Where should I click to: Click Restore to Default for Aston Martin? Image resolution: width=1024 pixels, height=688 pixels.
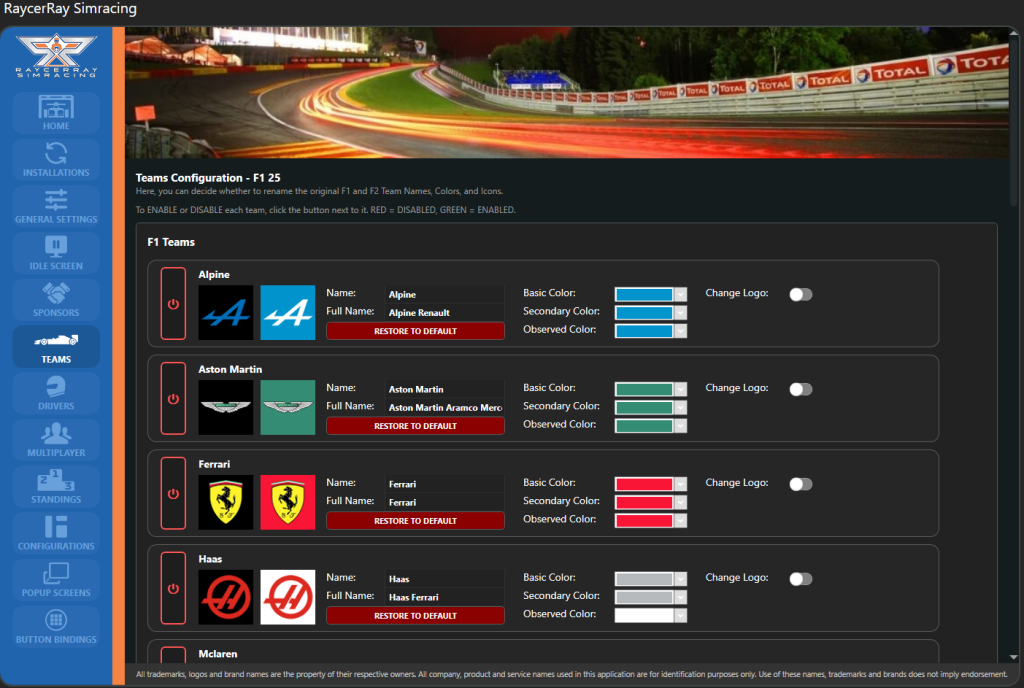415,426
